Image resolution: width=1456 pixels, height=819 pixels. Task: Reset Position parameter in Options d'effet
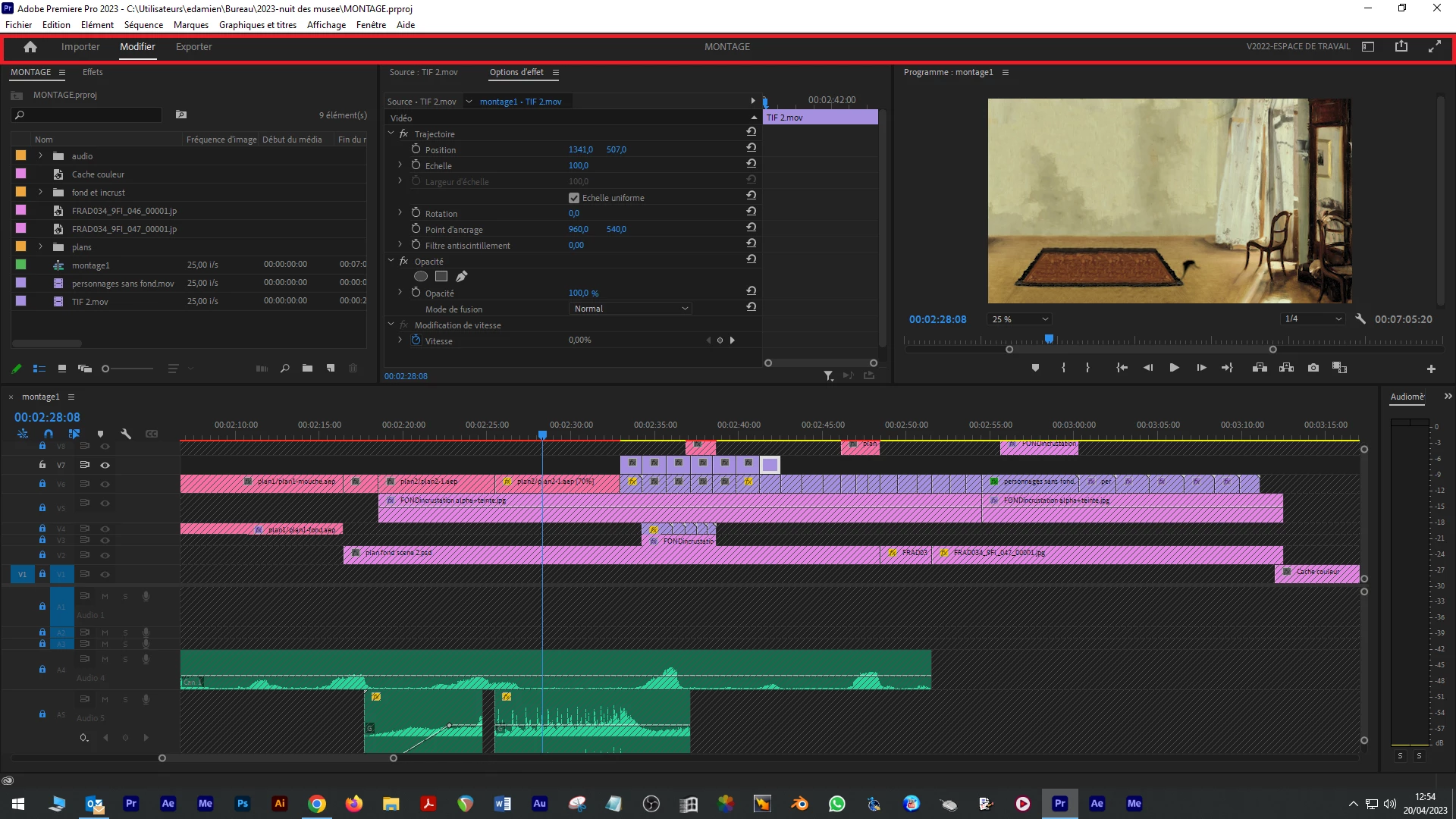[751, 148]
